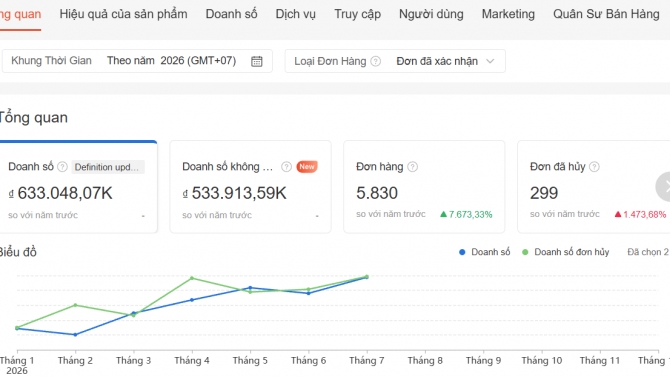Click the New badge on Doanh số không card

click(x=307, y=167)
